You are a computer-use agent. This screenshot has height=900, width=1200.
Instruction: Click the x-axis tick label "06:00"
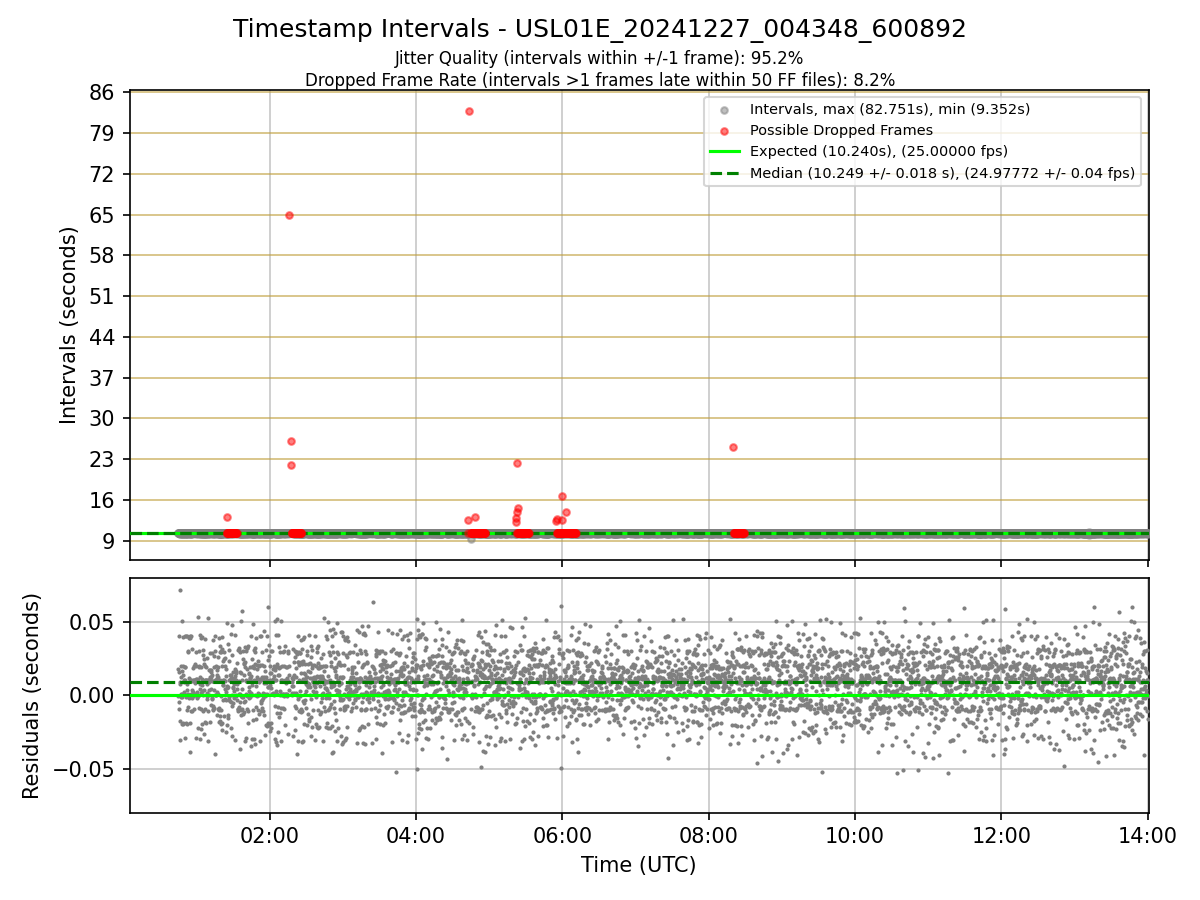pyautogui.click(x=562, y=834)
